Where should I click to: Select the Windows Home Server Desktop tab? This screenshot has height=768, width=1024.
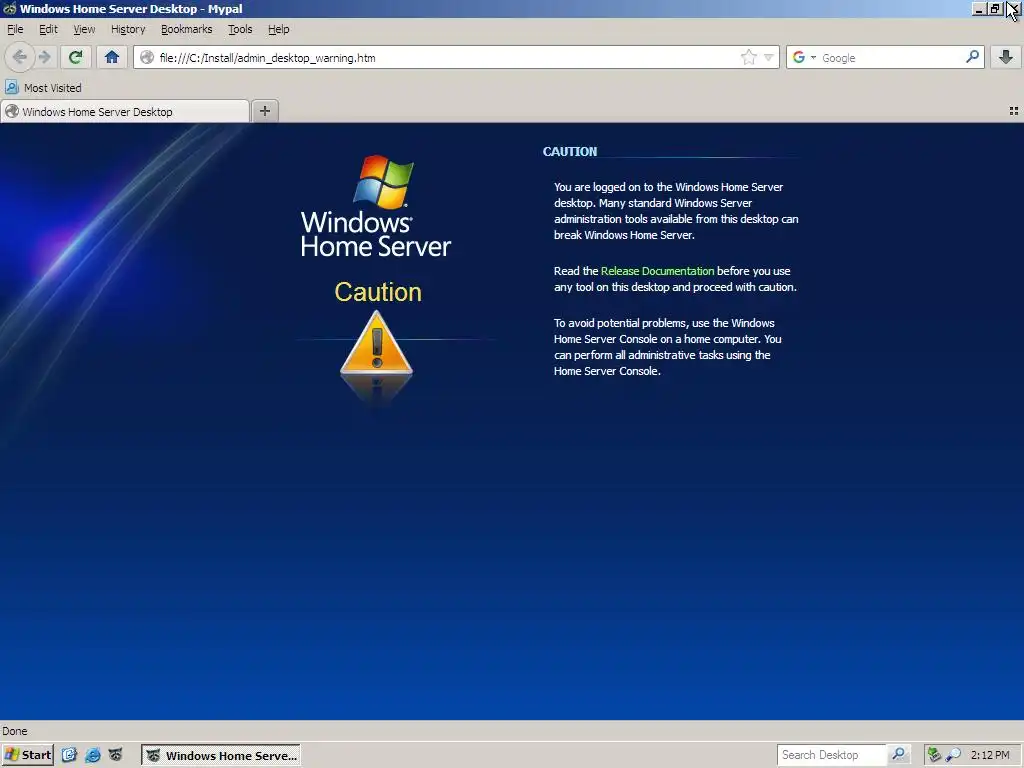pos(125,112)
